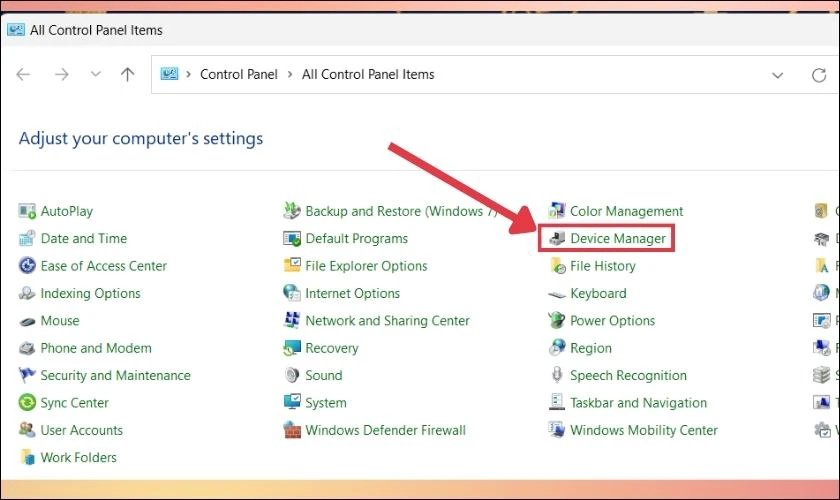840x500 pixels.
Task: Open the Network and Sharing Center link
Action: (x=387, y=320)
